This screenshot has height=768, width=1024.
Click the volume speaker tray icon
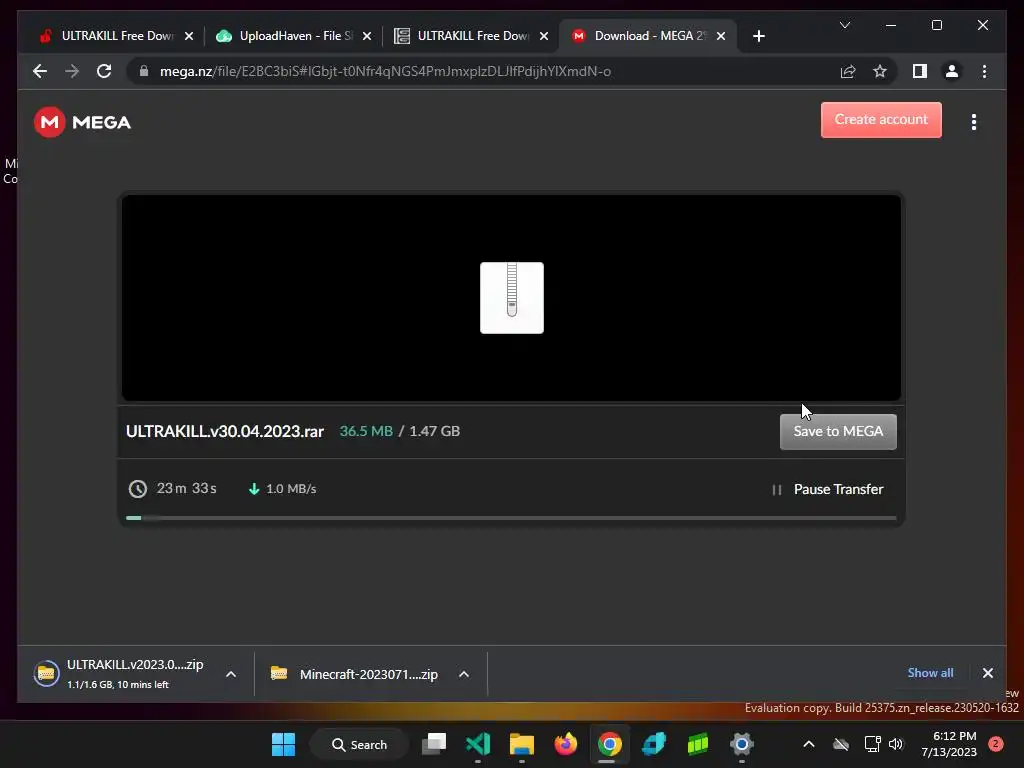[896, 744]
